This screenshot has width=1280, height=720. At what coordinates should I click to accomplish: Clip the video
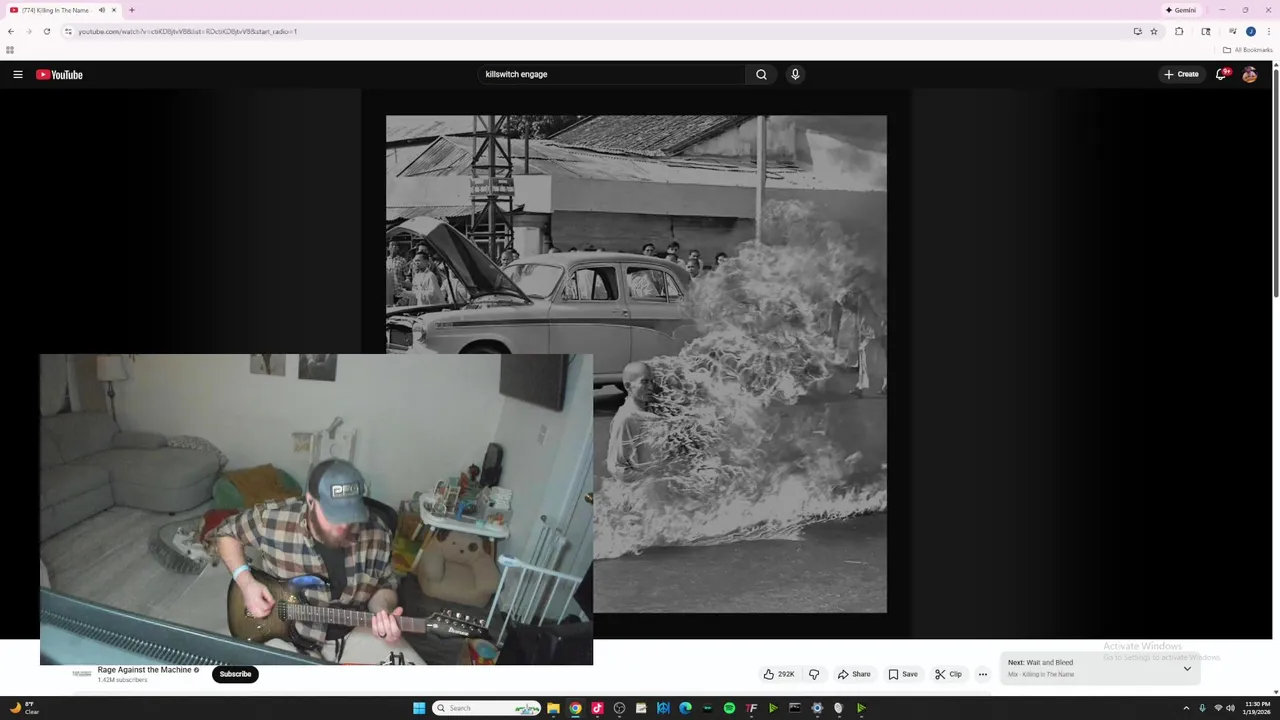click(x=948, y=674)
